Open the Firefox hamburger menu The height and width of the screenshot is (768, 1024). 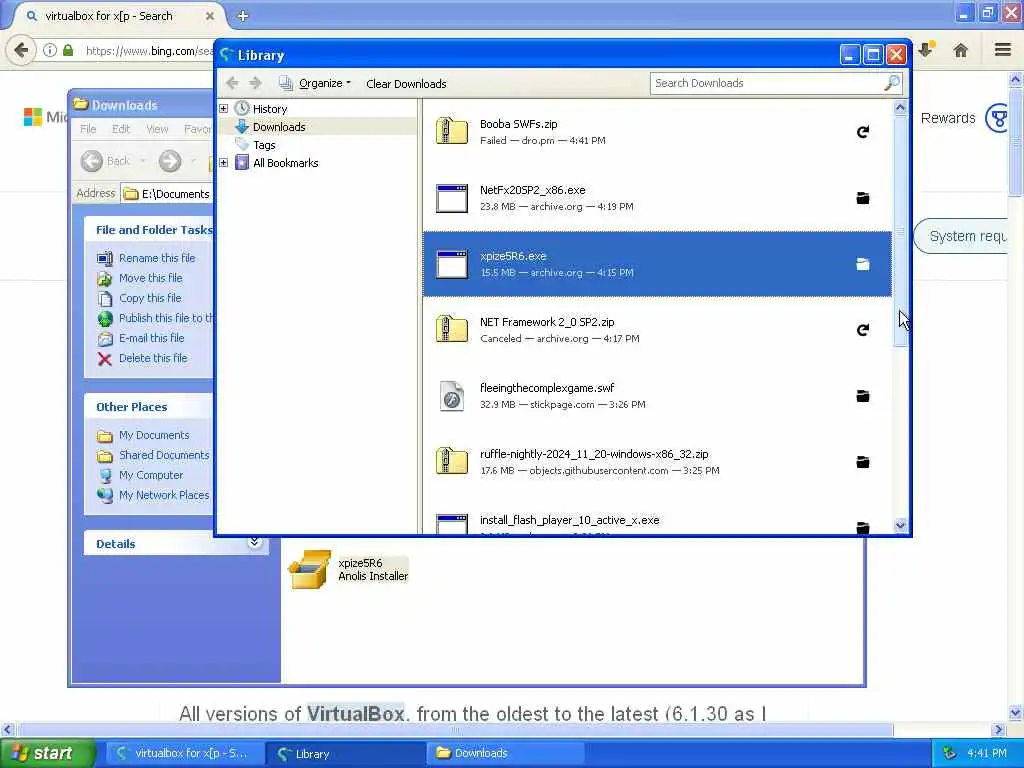point(1003,50)
